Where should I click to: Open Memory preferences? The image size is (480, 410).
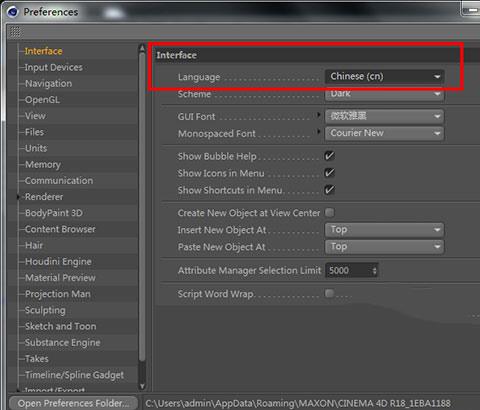click(43, 164)
